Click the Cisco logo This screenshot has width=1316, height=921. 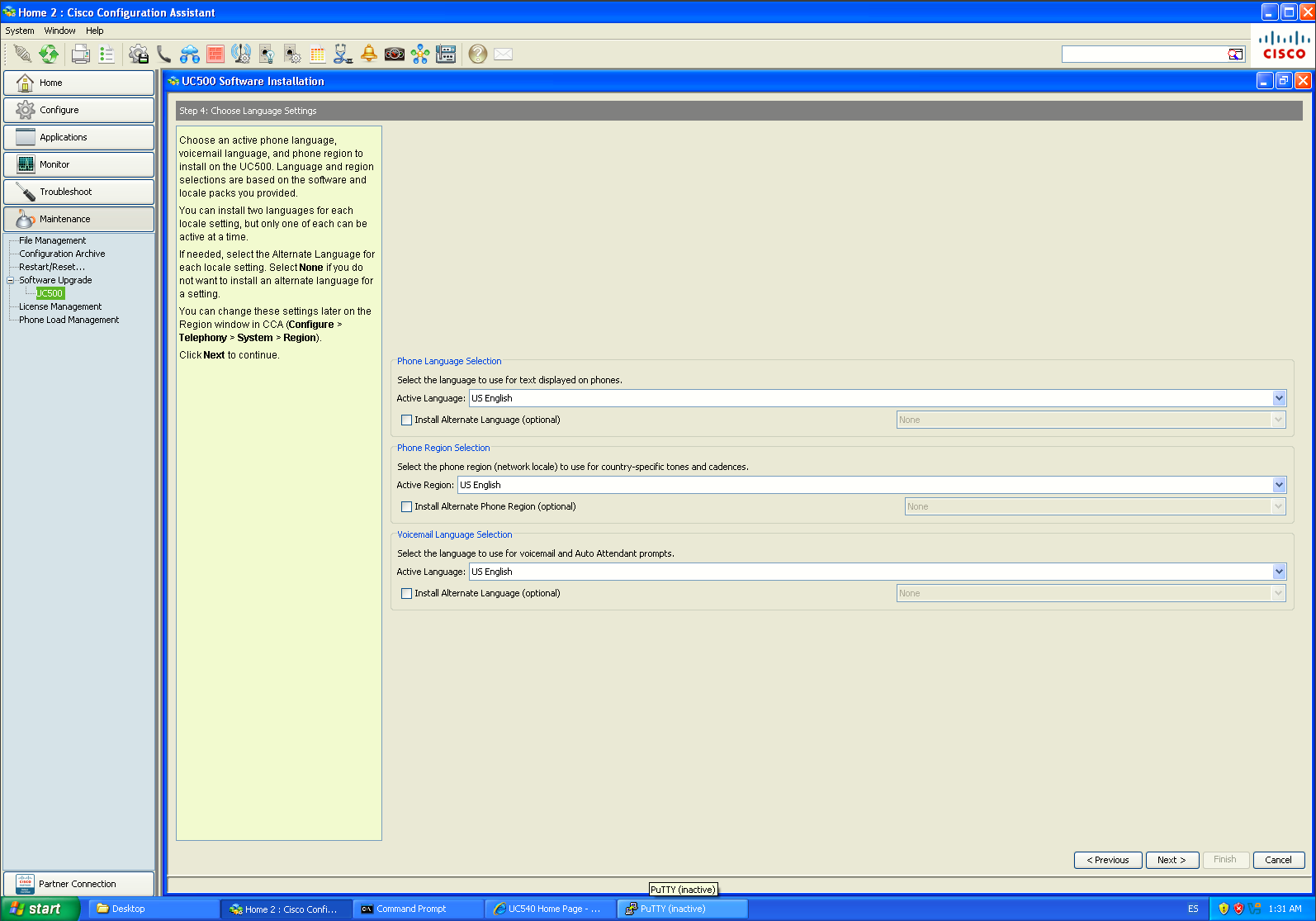[1283, 45]
